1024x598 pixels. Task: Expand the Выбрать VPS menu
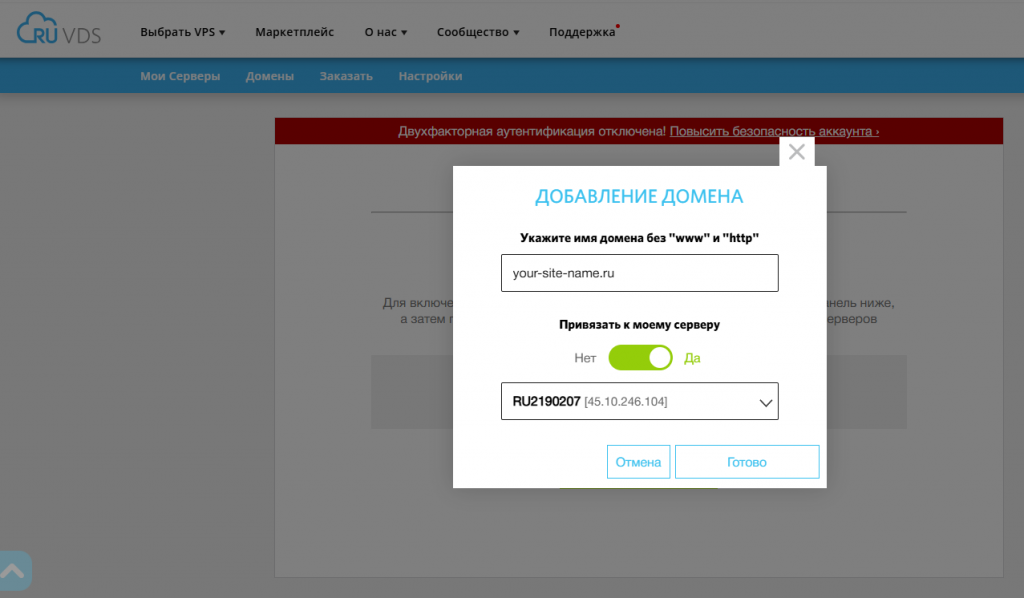pos(182,32)
